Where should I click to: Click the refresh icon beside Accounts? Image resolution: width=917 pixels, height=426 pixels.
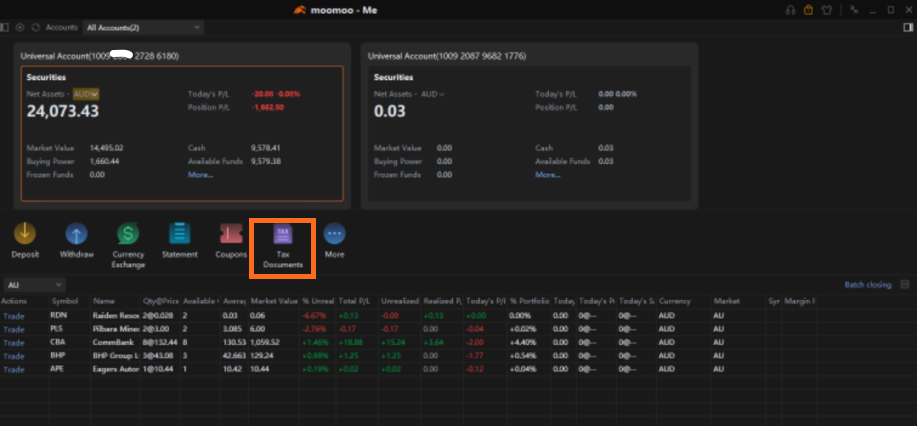[36, 27]
